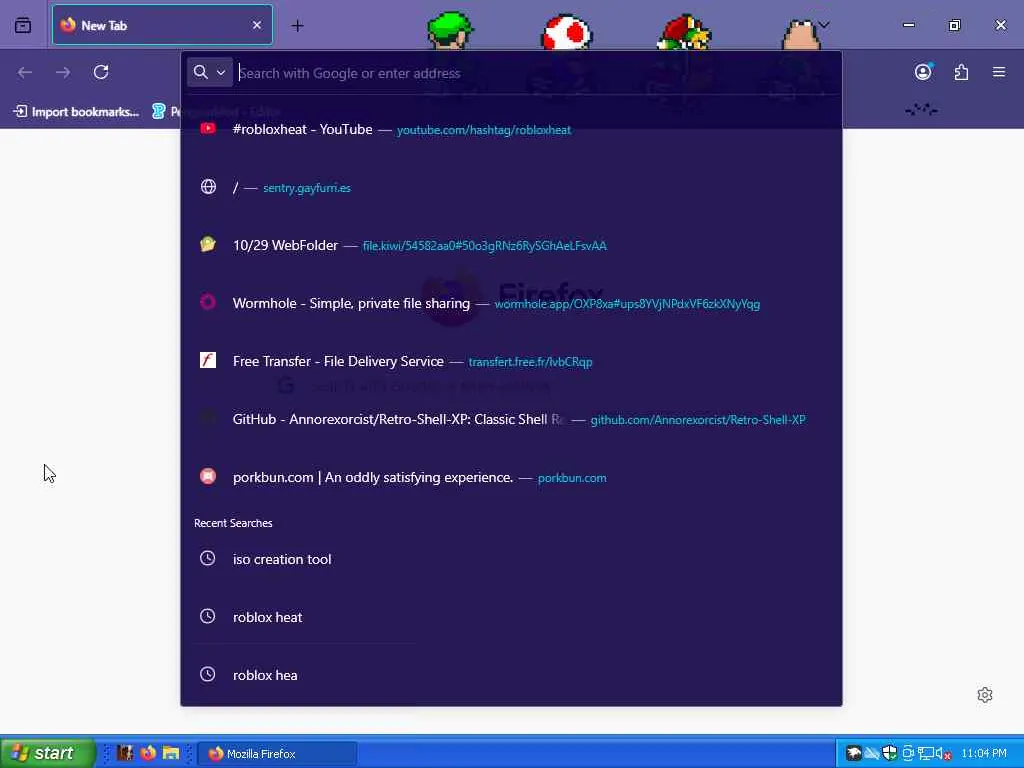
Task: Reload the current page
Action: [101, 72]
